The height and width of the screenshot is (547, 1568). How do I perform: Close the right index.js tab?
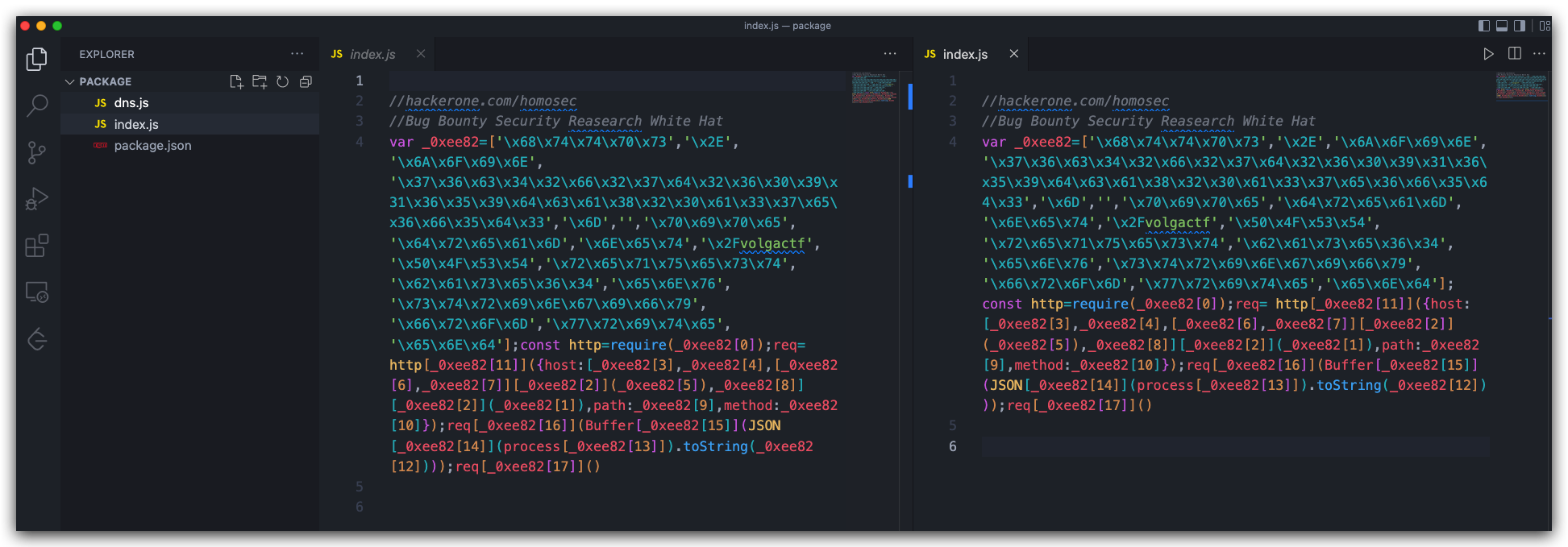1014,54
